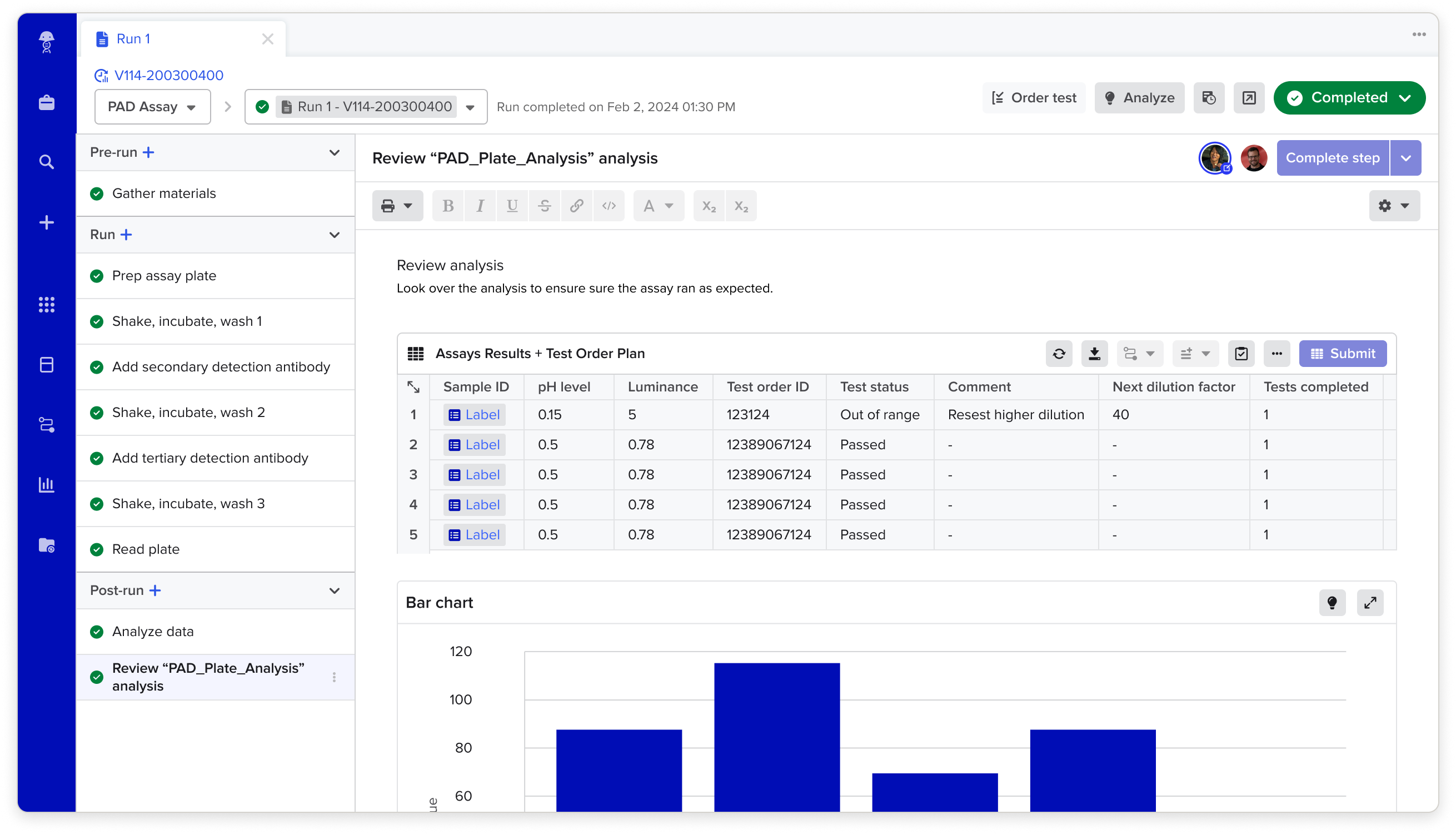Click the Order test button
This screenshot has width=1456, height=834.
[1034, 97]
